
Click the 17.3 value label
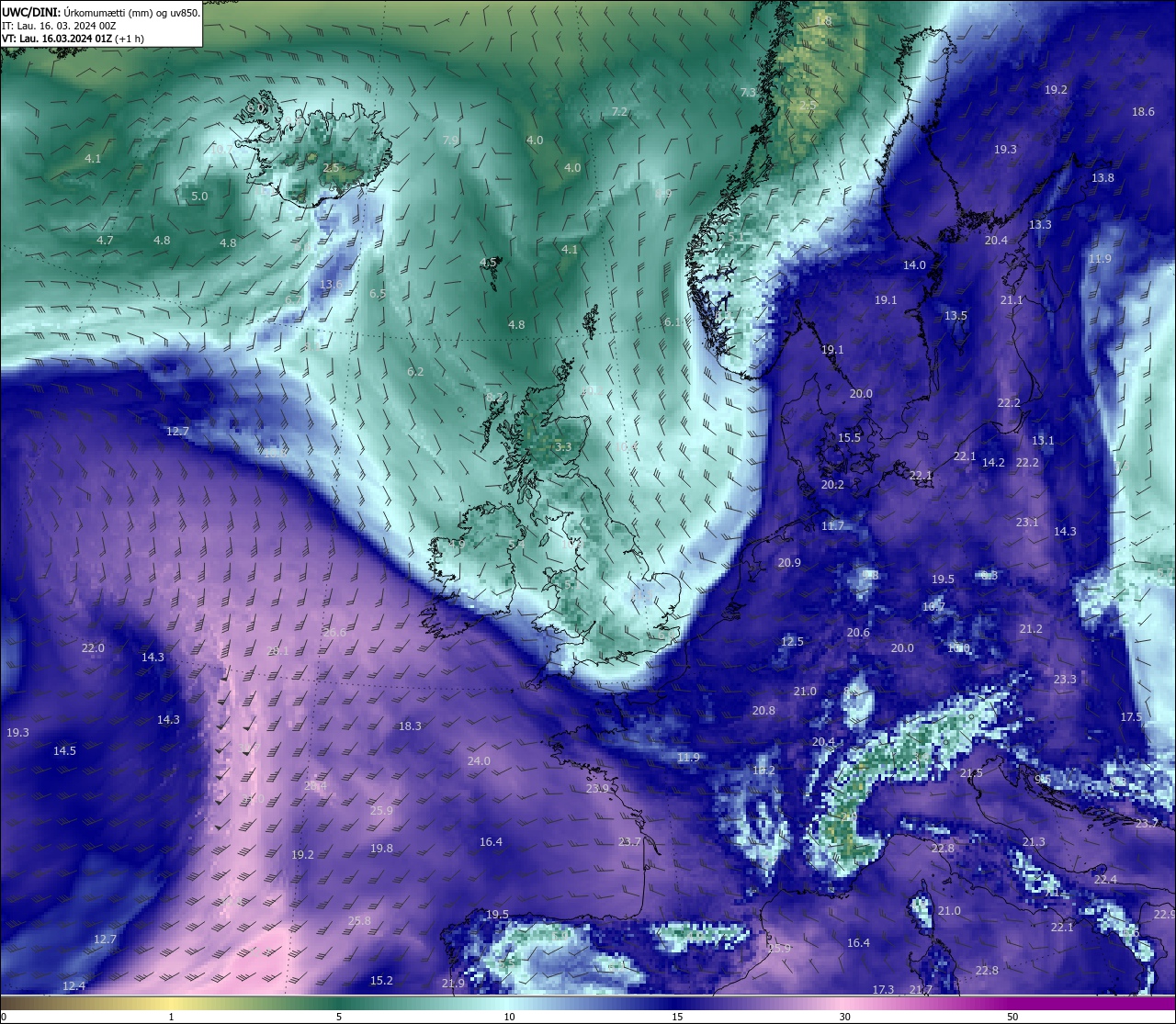tap(883, 990)
